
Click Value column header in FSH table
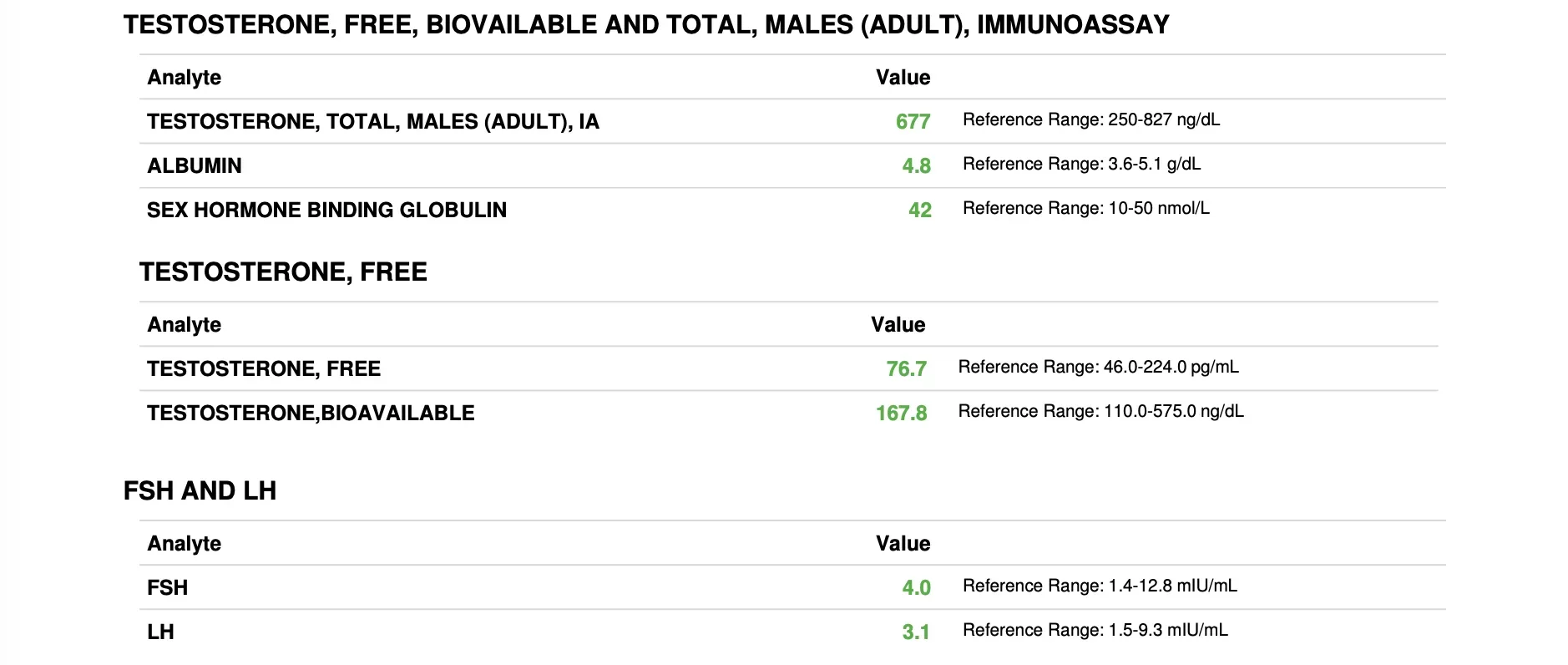tap(903, 544)
